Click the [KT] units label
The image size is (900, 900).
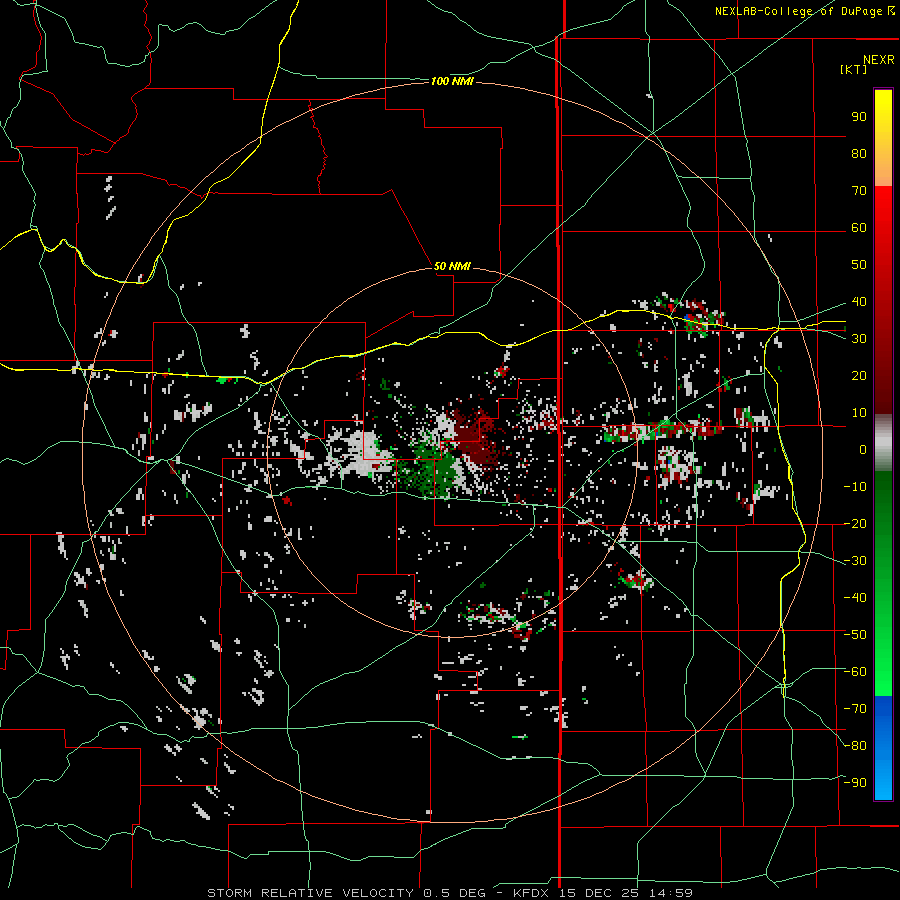(x=853, y=69)
